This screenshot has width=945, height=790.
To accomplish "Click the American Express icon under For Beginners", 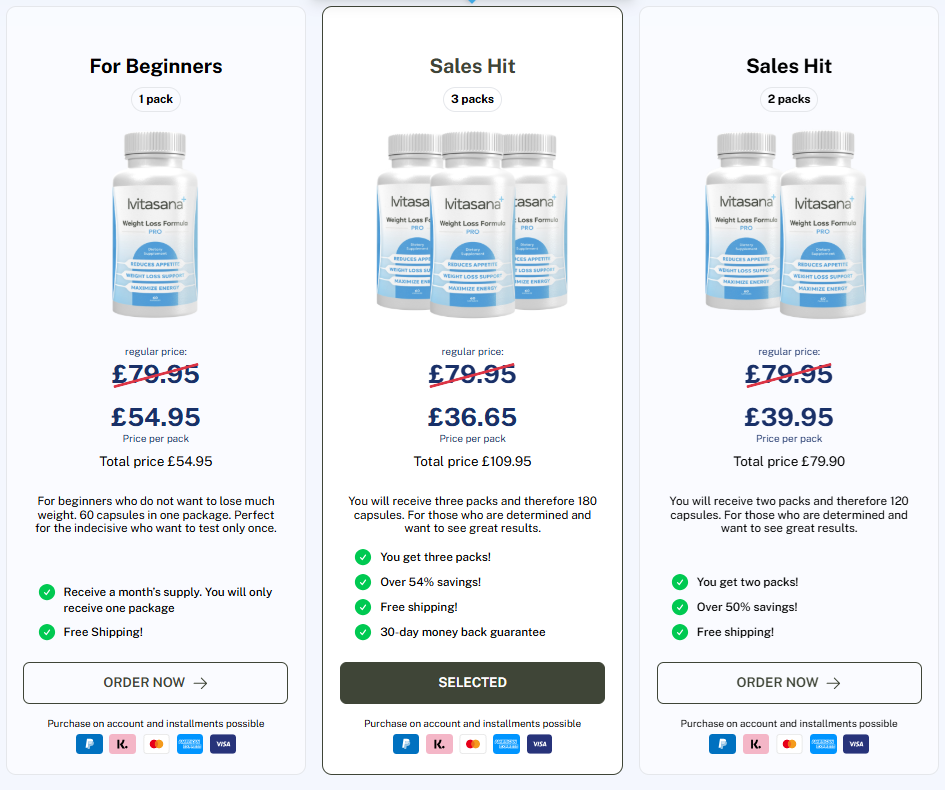I will click(189, 744).
